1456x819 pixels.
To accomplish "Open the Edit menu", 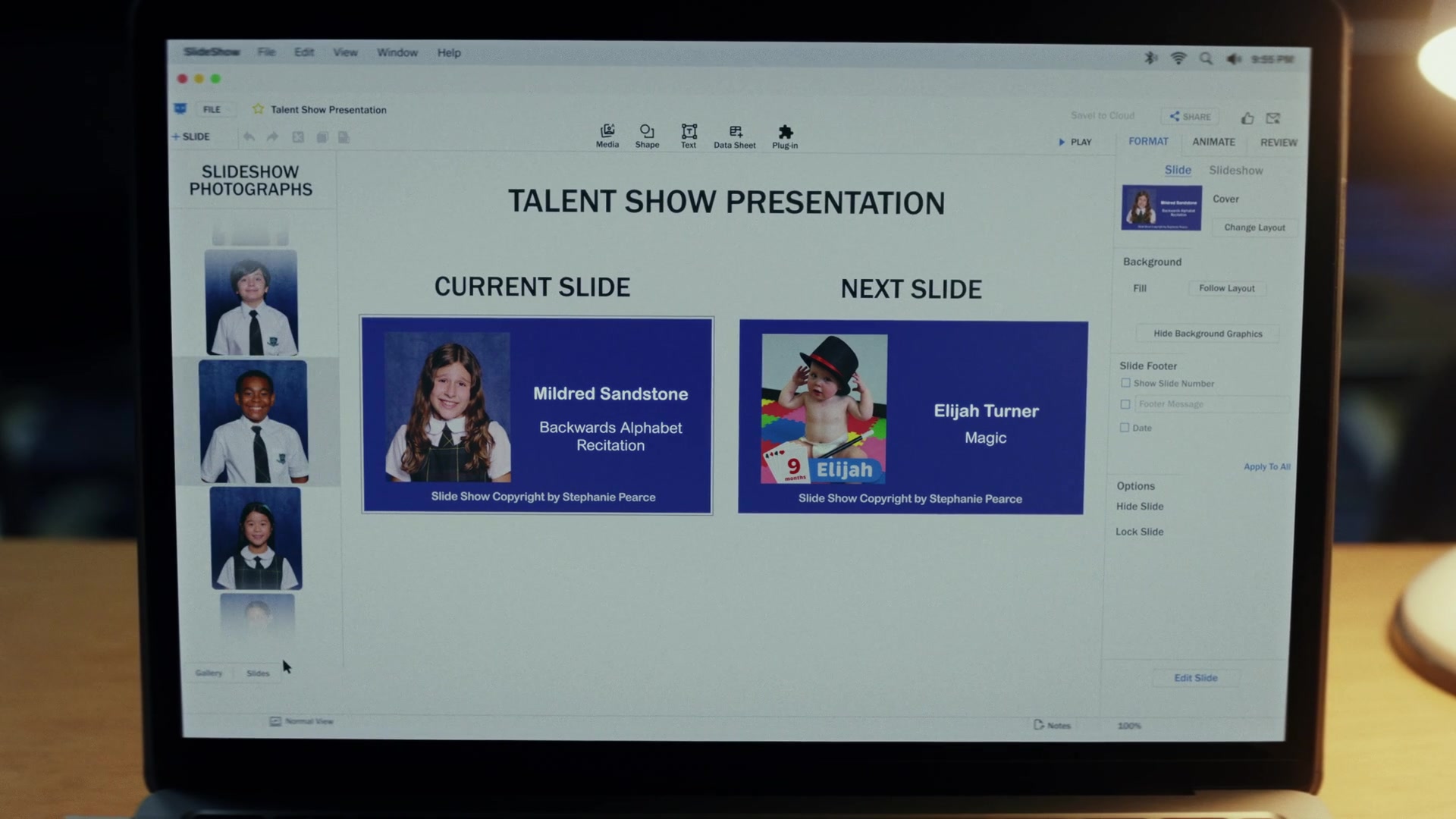I will pos(304,52).
